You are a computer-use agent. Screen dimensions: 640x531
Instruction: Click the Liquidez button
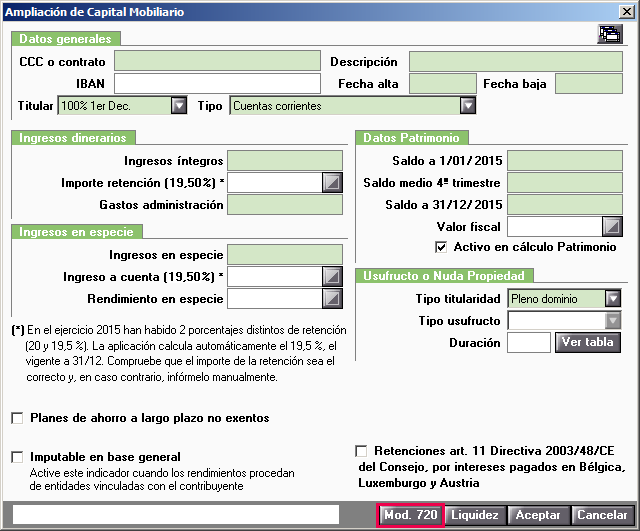pos(474,515)
